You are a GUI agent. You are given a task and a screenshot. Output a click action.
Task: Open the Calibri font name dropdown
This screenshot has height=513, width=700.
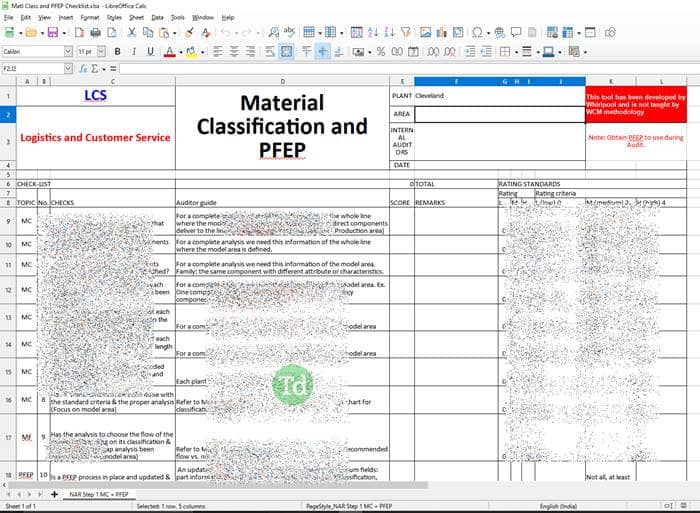68,51
